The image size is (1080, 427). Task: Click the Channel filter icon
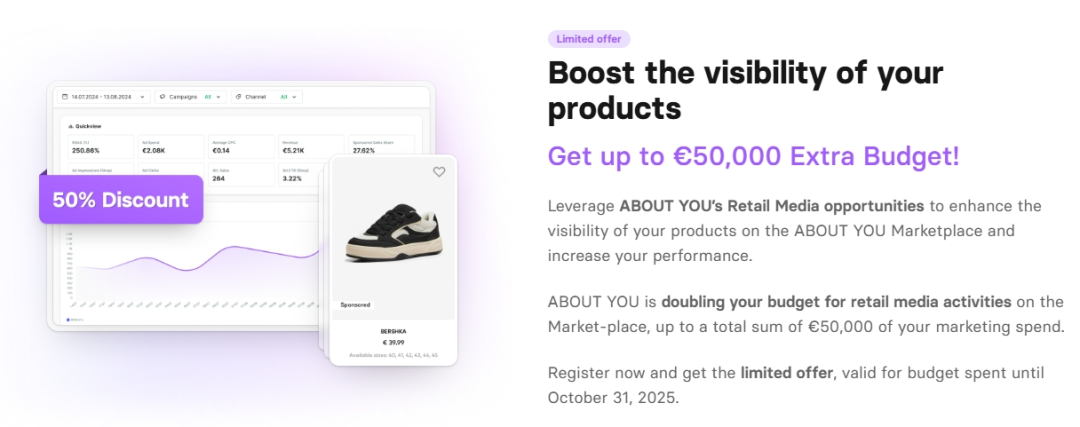click(x=238, y=97)
